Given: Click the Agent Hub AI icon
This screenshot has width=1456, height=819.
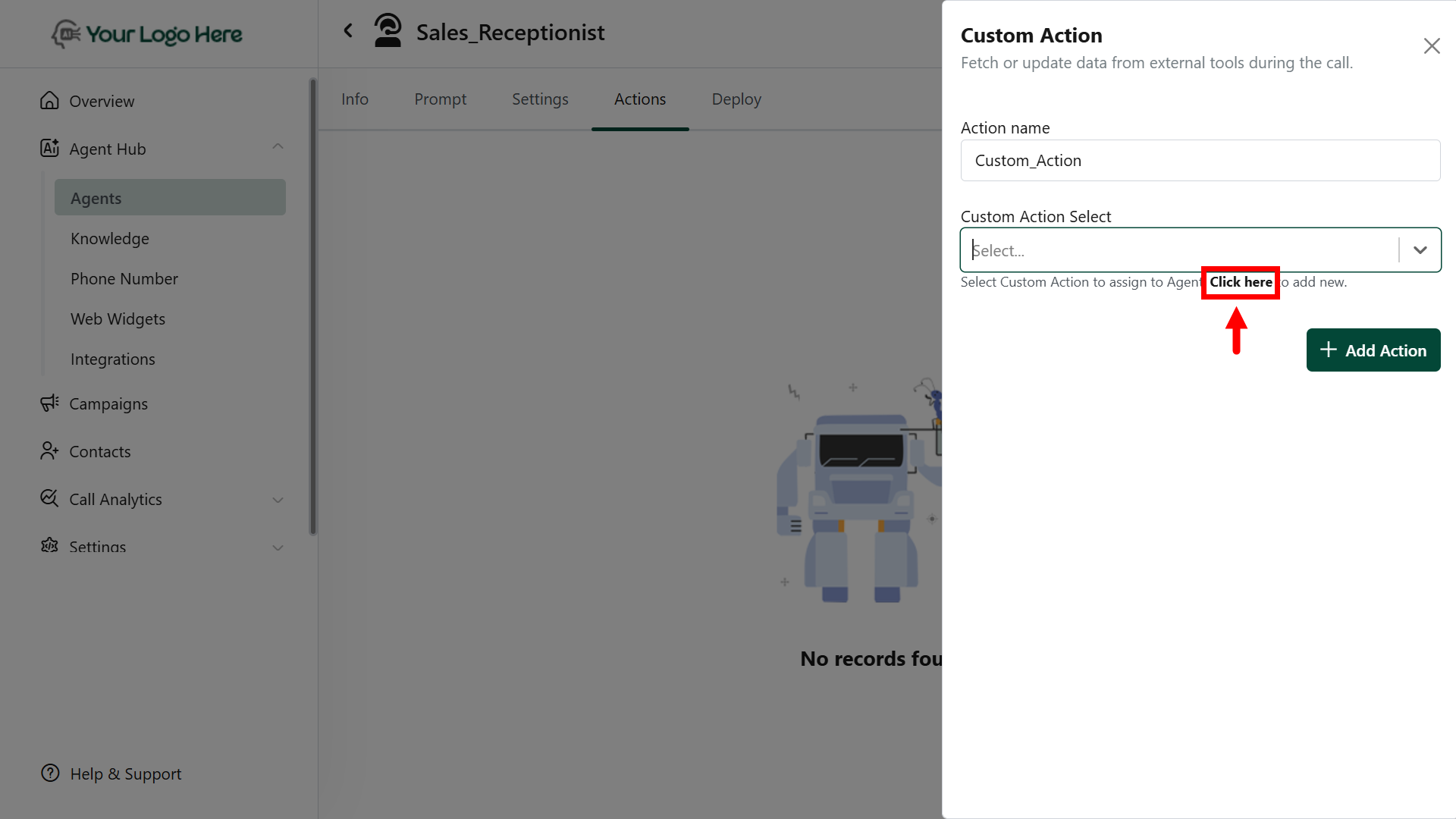Looking at the screenshot, I should pos(49,149).
